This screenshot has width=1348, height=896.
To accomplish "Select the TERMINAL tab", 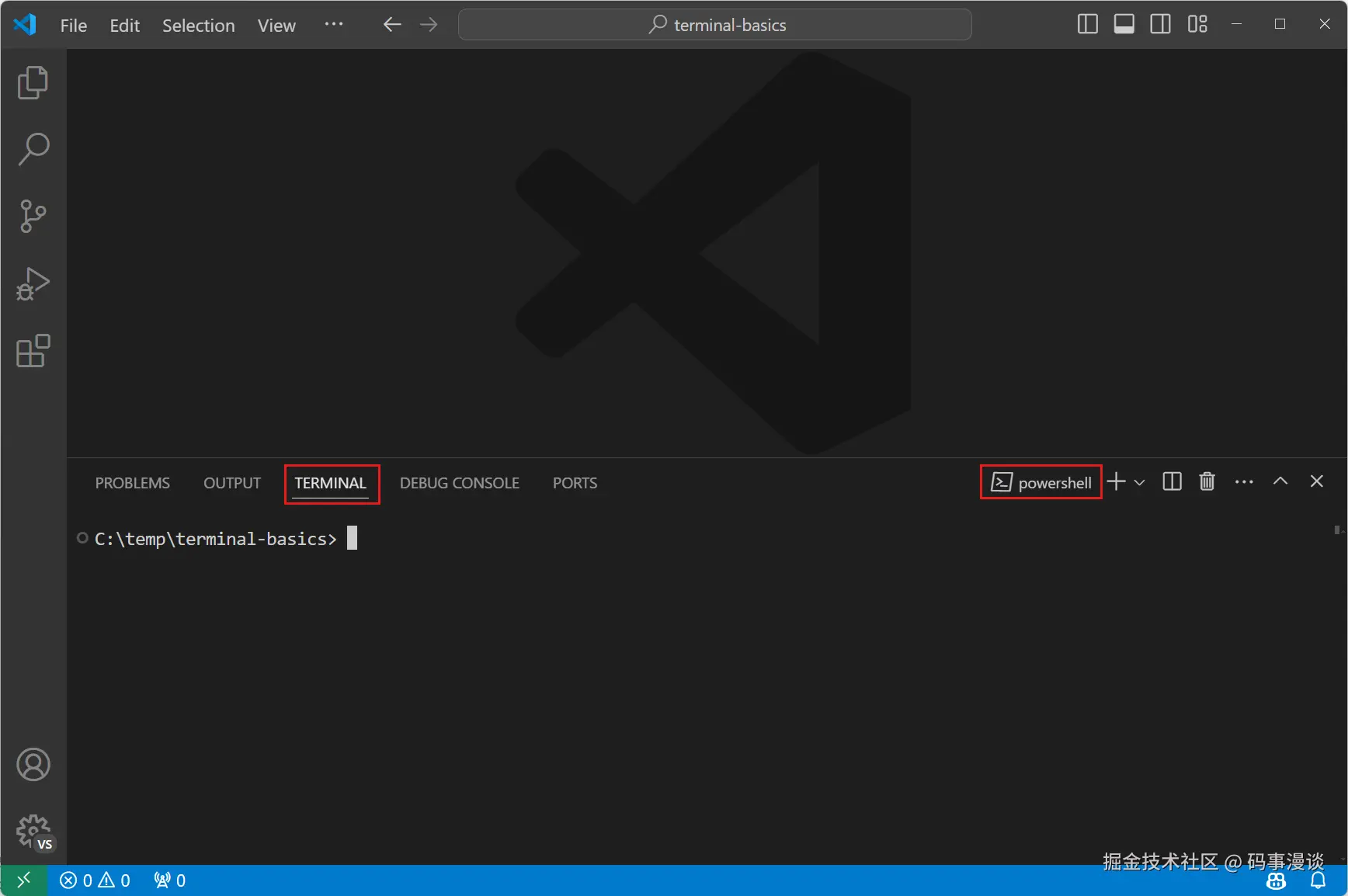I will [x=330, y=483].
